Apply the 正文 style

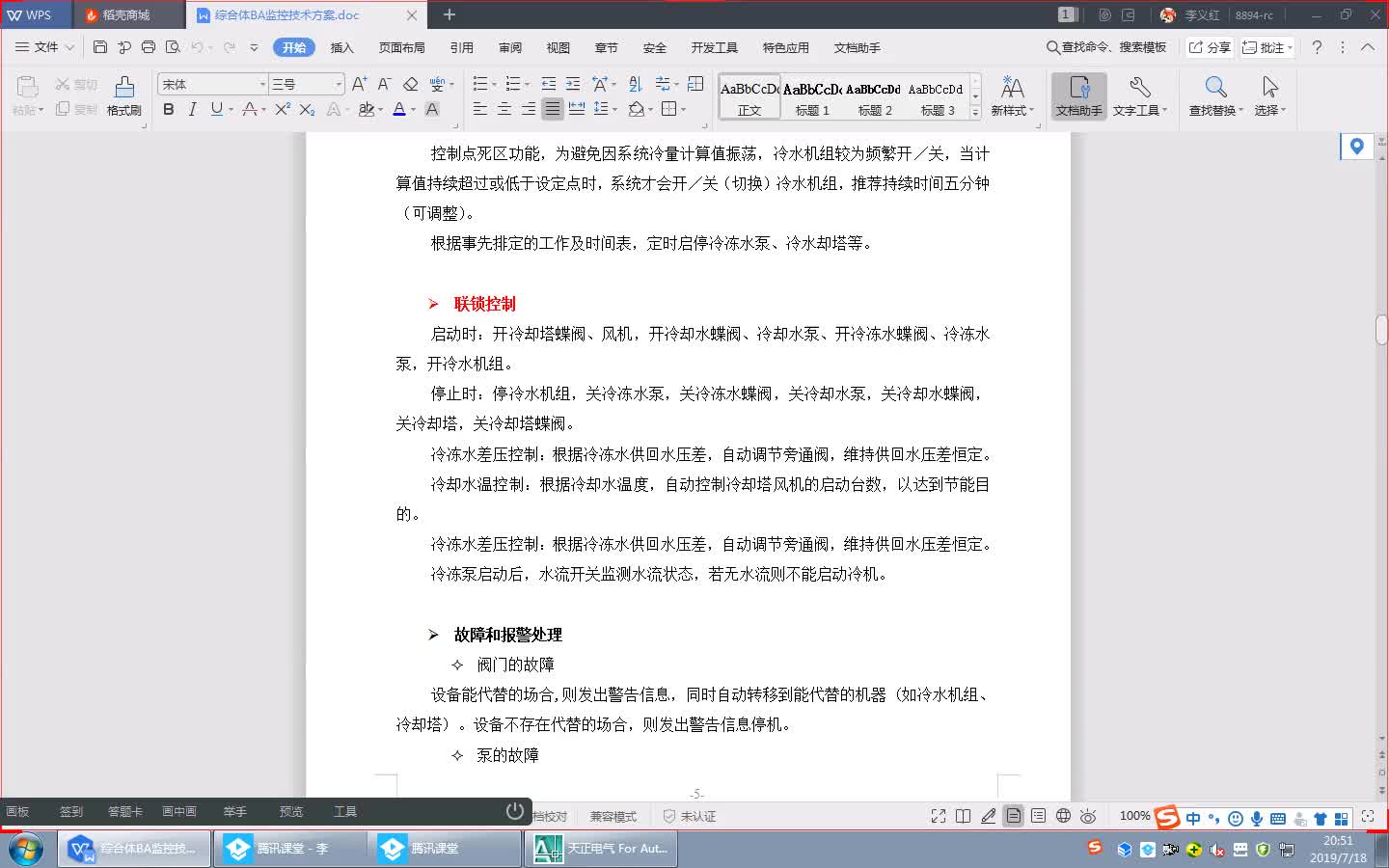[749, 97]
